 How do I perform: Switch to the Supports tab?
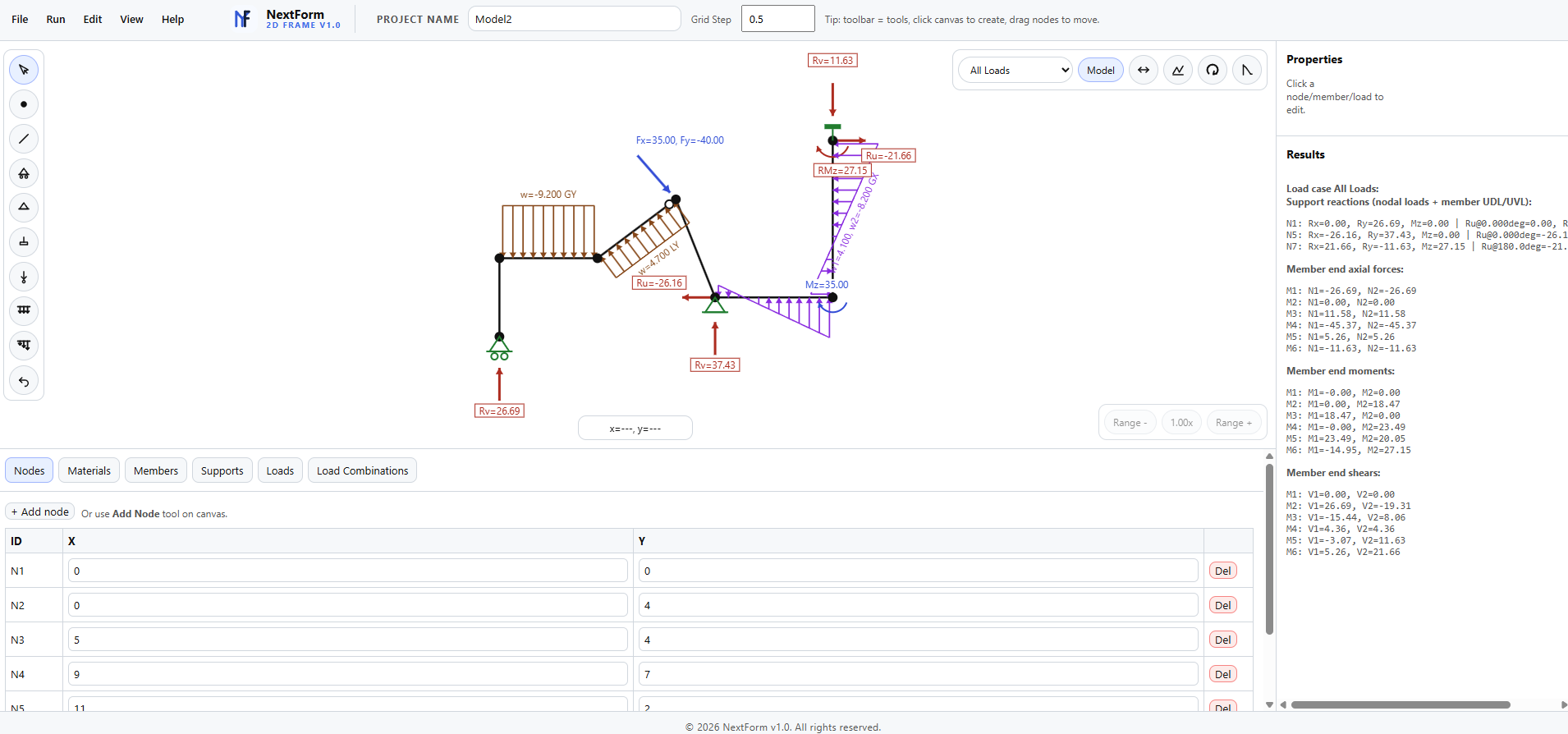click(222, 470)
